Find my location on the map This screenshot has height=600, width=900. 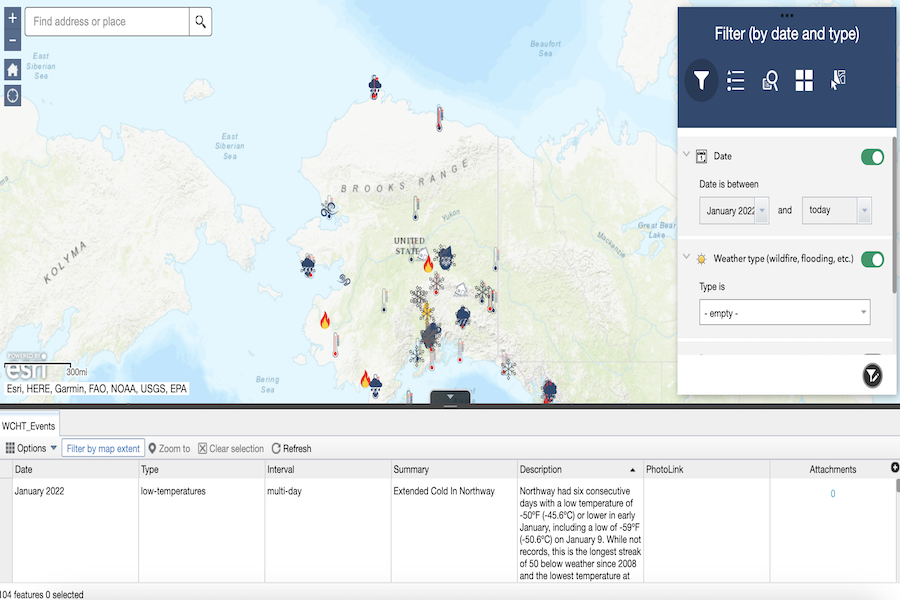tap(13, 95)
